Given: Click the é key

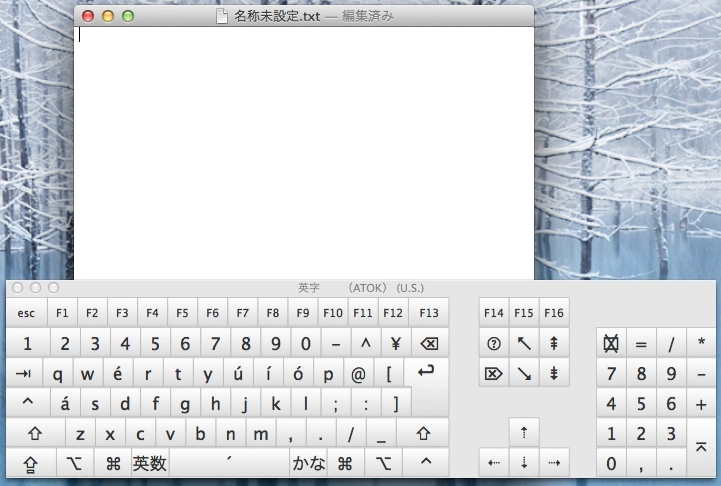Looking at the screenshot, I should pos(118,374).
